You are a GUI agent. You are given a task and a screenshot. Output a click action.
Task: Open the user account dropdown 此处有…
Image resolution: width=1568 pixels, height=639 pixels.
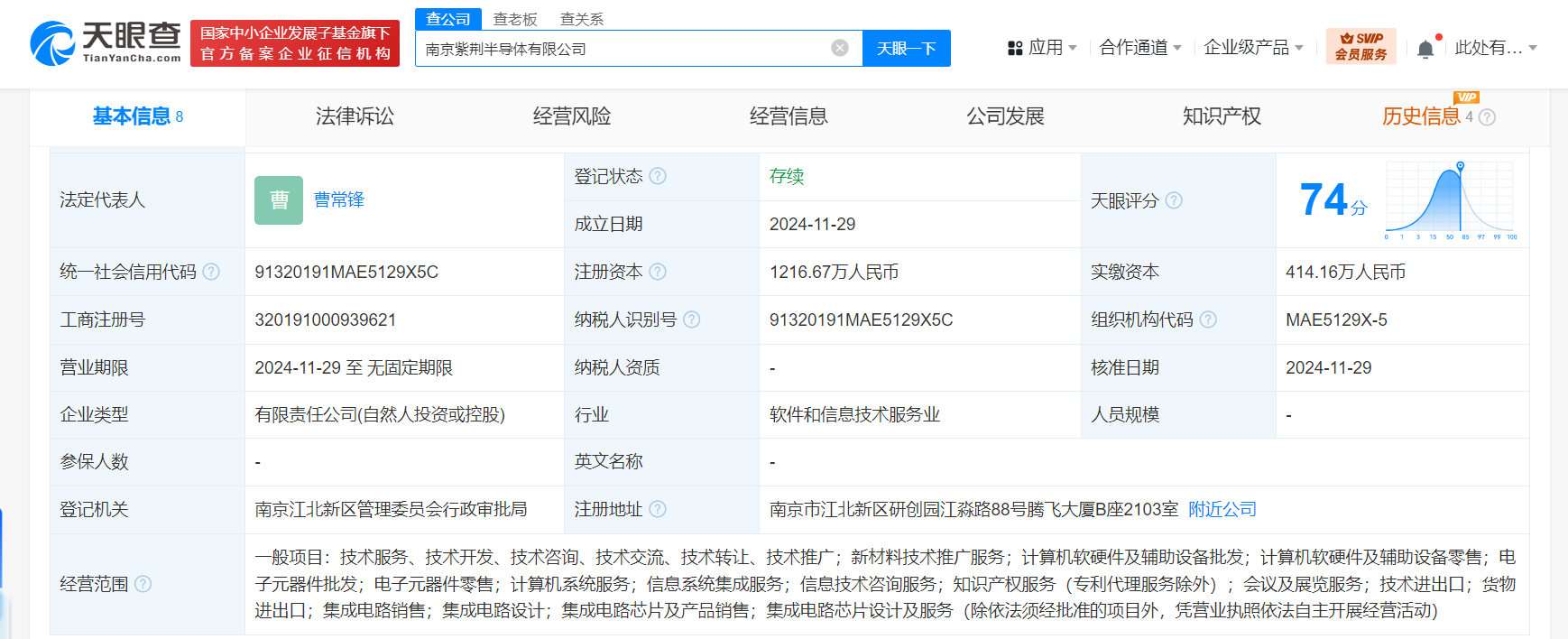tap(1495, 48)
